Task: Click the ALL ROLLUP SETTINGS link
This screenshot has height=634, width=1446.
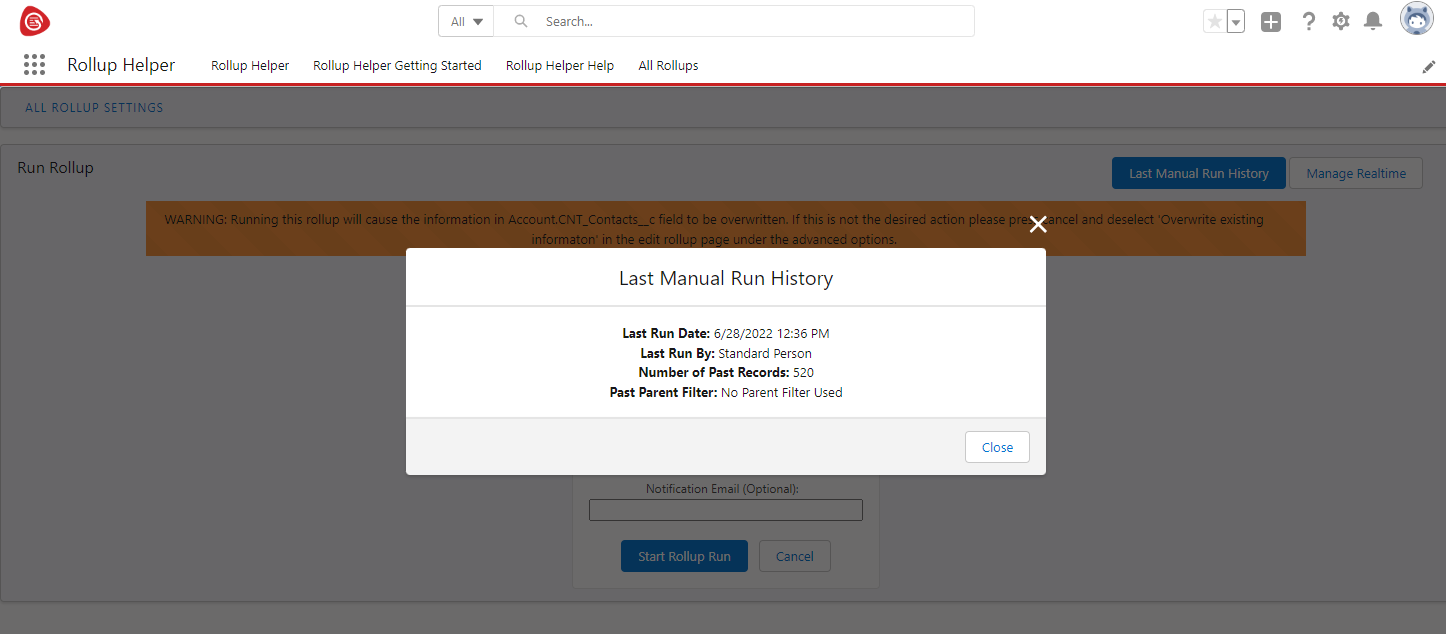Action: pyautogui.click(x=94, y=107)
